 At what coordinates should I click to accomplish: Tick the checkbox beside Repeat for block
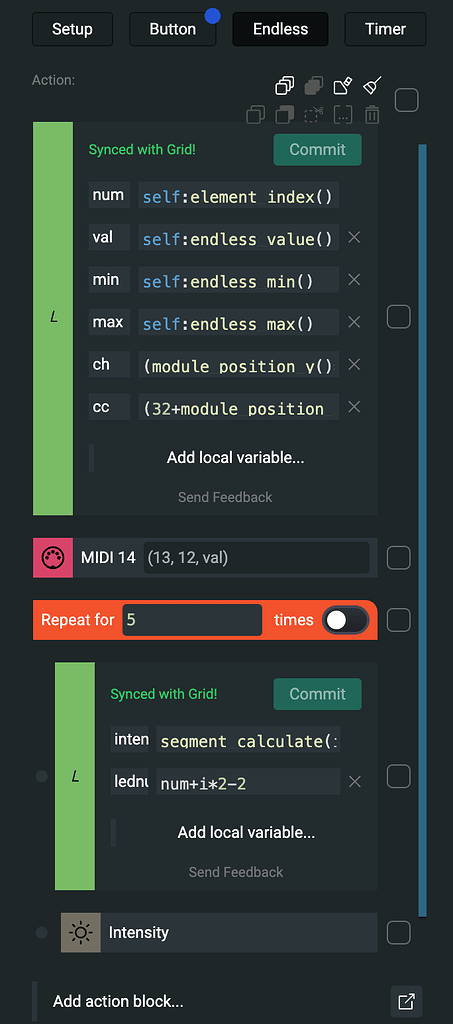[399, 620]
